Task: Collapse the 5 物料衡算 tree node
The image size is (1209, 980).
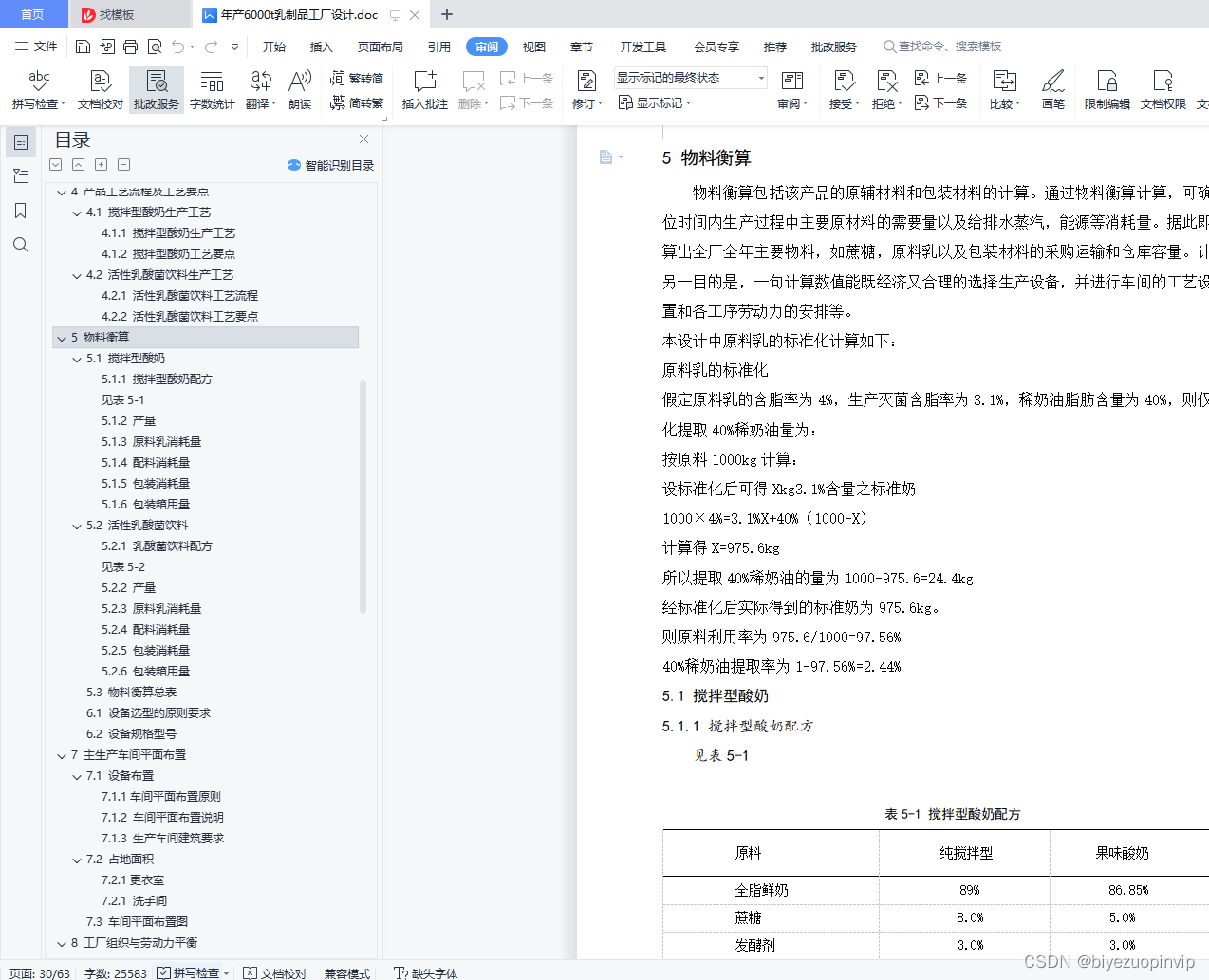Action: tap(62, 338)
